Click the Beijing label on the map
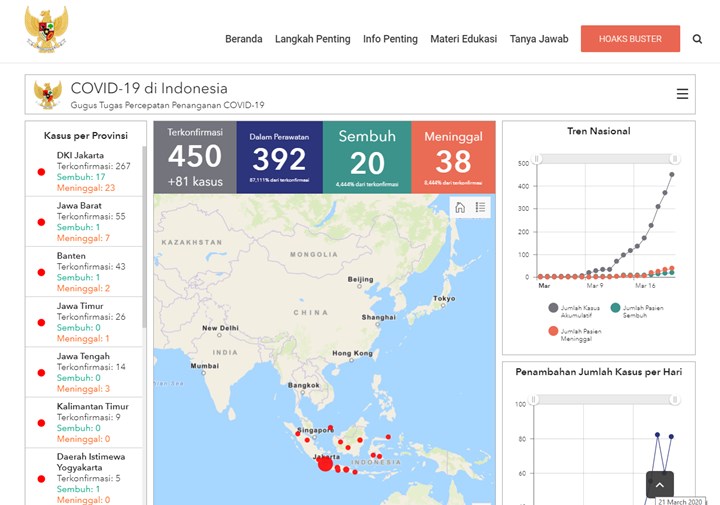The width and height of the screenshot is (720, 505). tap(360, 279)
